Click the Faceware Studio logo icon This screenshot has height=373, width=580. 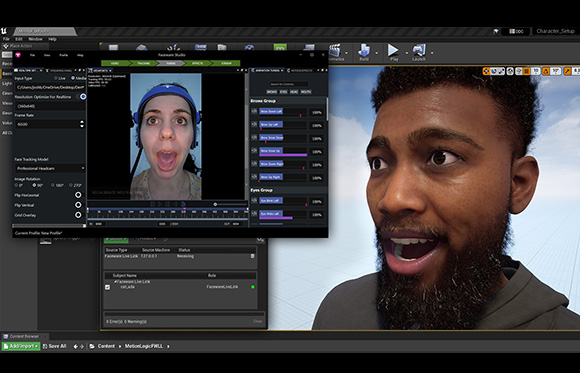pyautogui.click(x=18, y=55)
